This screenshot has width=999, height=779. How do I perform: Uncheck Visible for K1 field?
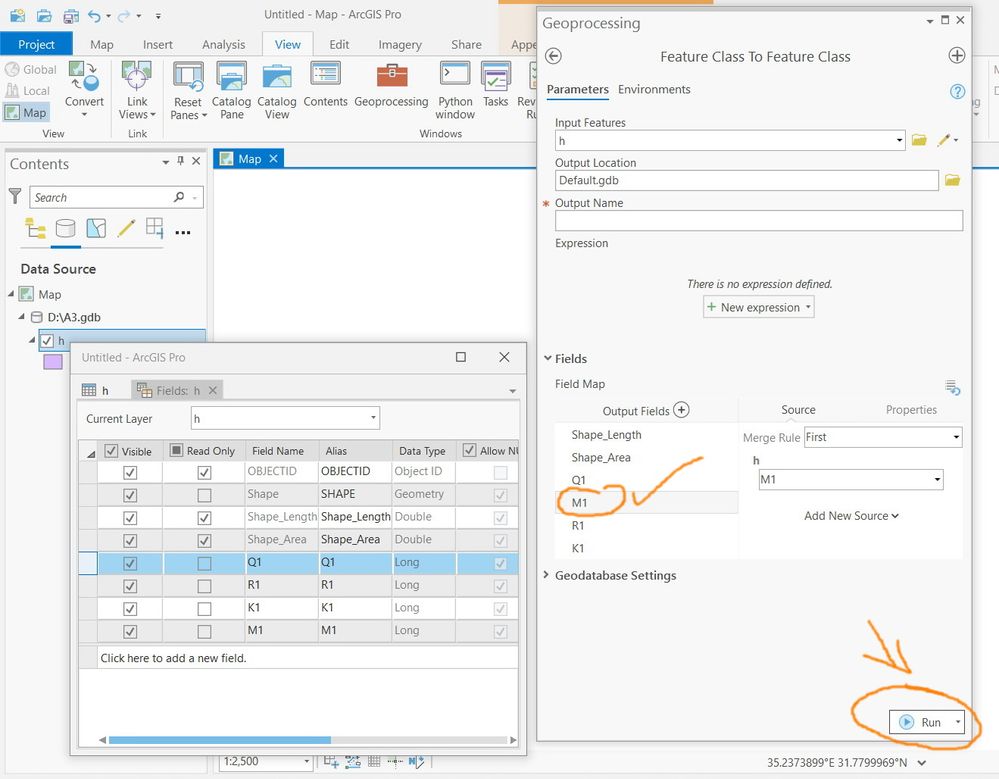point(130,609)
